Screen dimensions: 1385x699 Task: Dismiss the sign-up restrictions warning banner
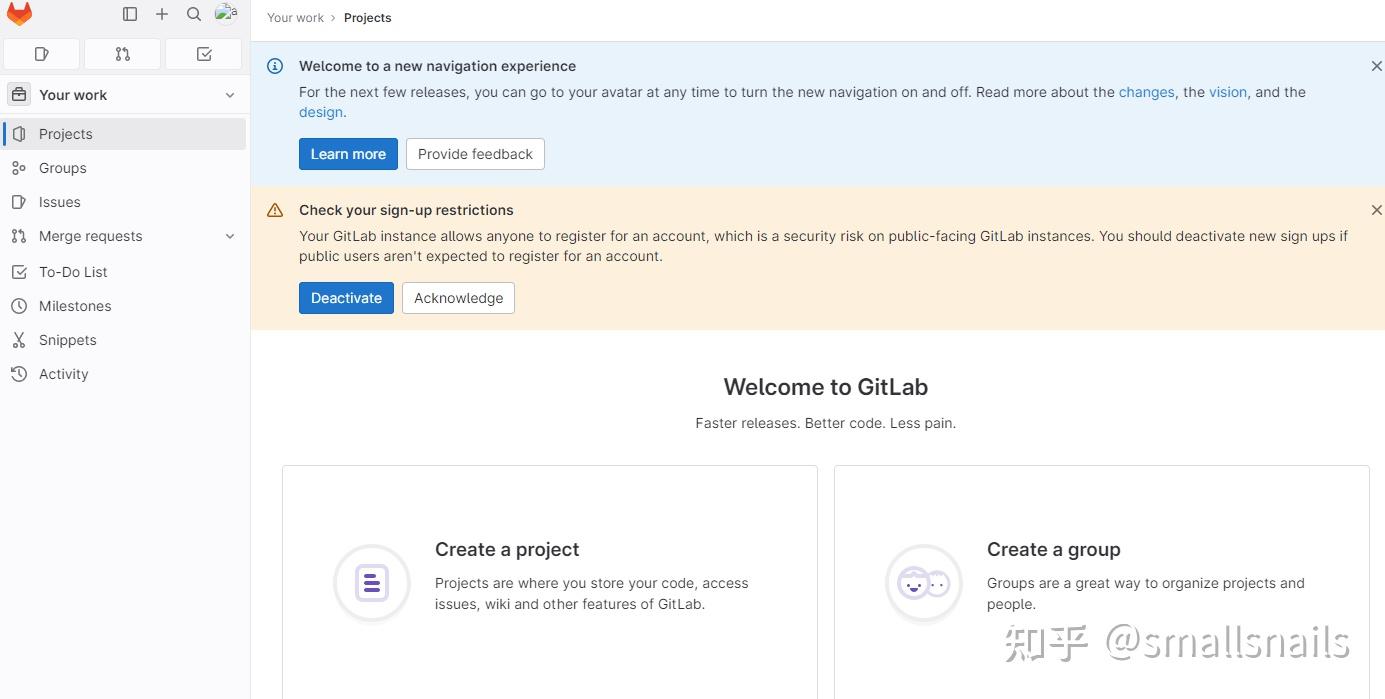click(1377, 210)
